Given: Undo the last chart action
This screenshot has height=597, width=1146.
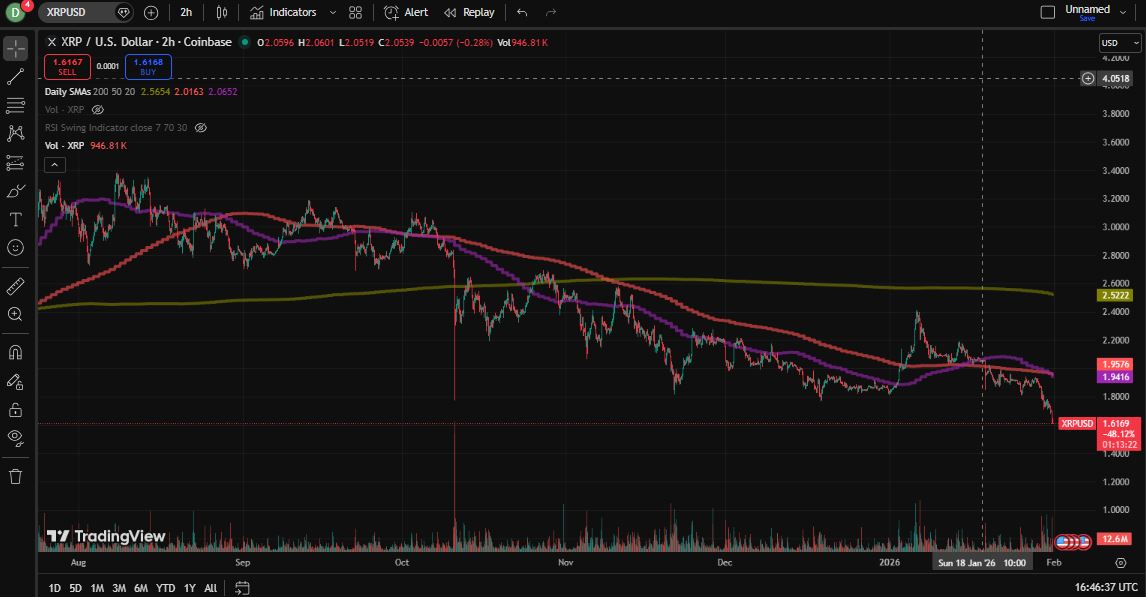Looking at the screenshot, I should pos(522,12).
